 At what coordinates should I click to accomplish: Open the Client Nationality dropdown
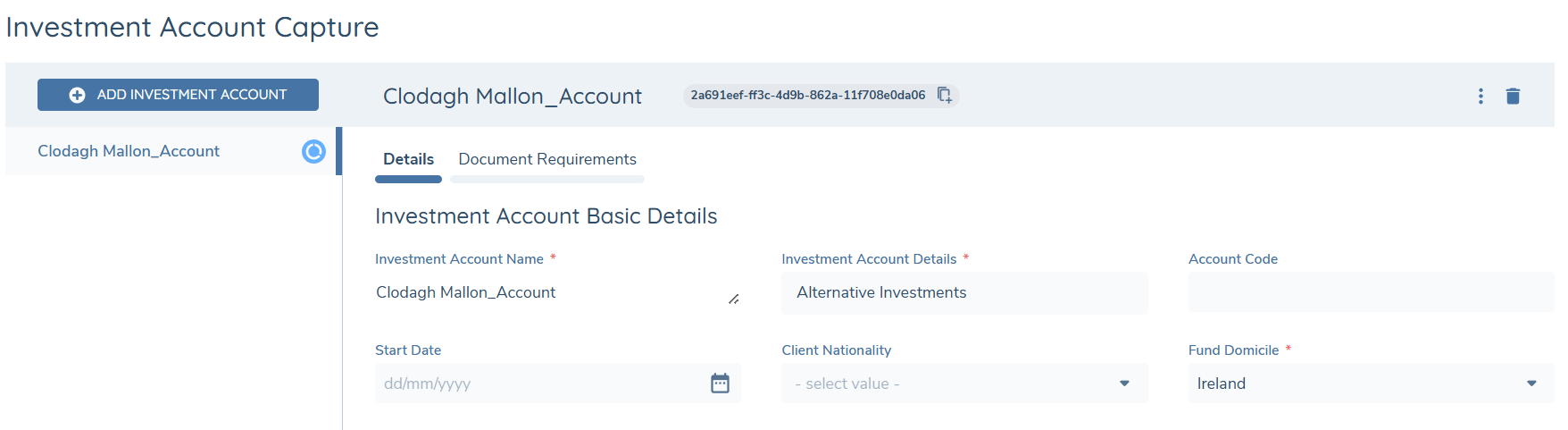pyautogui.click(x=964, y=384)
